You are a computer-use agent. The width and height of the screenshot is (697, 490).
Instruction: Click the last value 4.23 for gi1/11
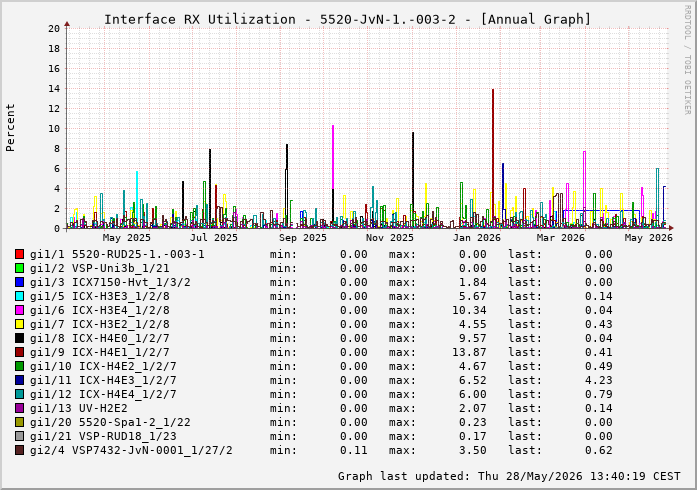point(599,380)
